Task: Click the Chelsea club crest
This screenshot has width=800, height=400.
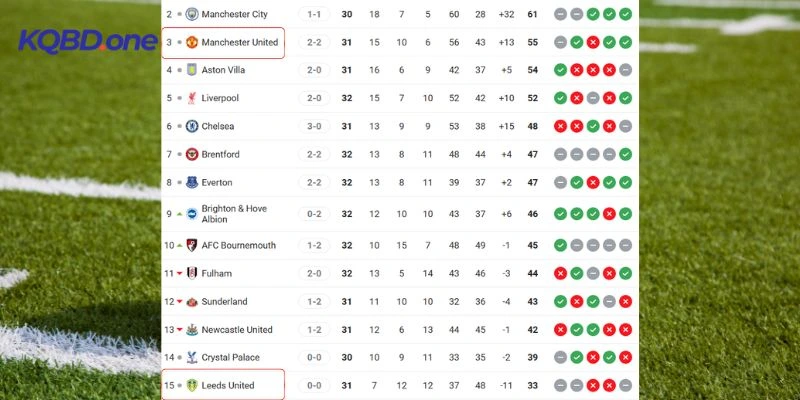Action: click(192, 126)
